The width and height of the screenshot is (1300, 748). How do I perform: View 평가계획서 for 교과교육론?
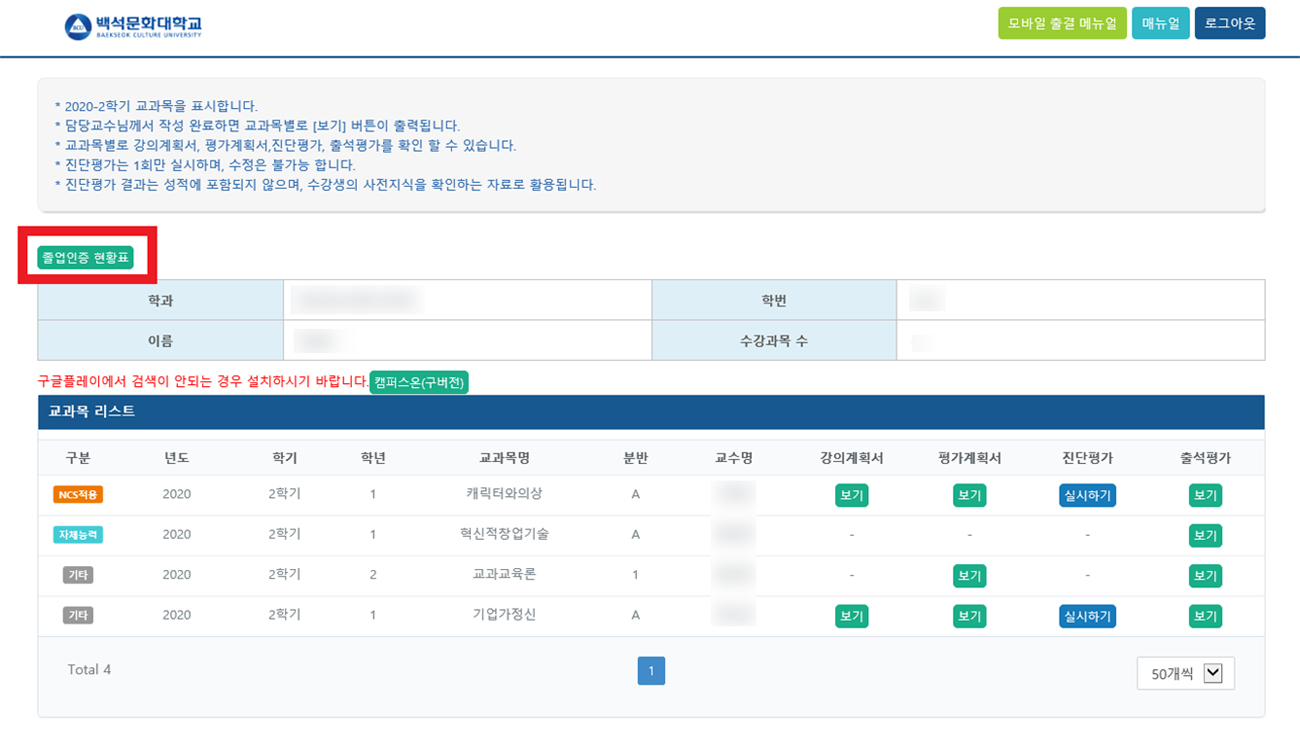click(968, 575)
